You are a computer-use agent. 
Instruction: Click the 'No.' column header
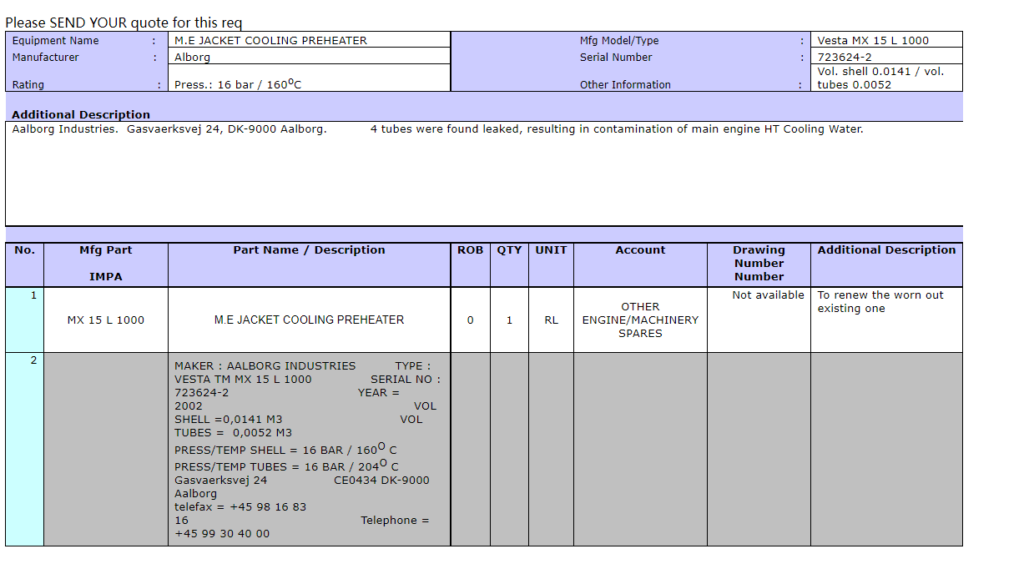pos(25,250)
